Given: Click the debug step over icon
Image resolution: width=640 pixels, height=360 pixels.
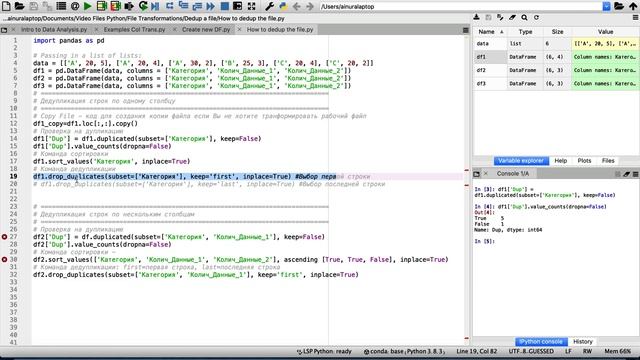Looking at the screenshot, I should point(169,6).
